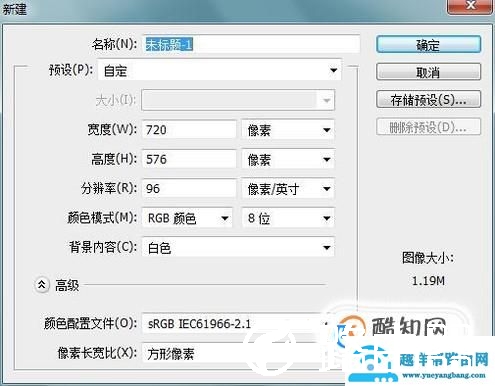Collapse the 高级 section chevron
Screen dimensions: 495x386
point(42,285)
